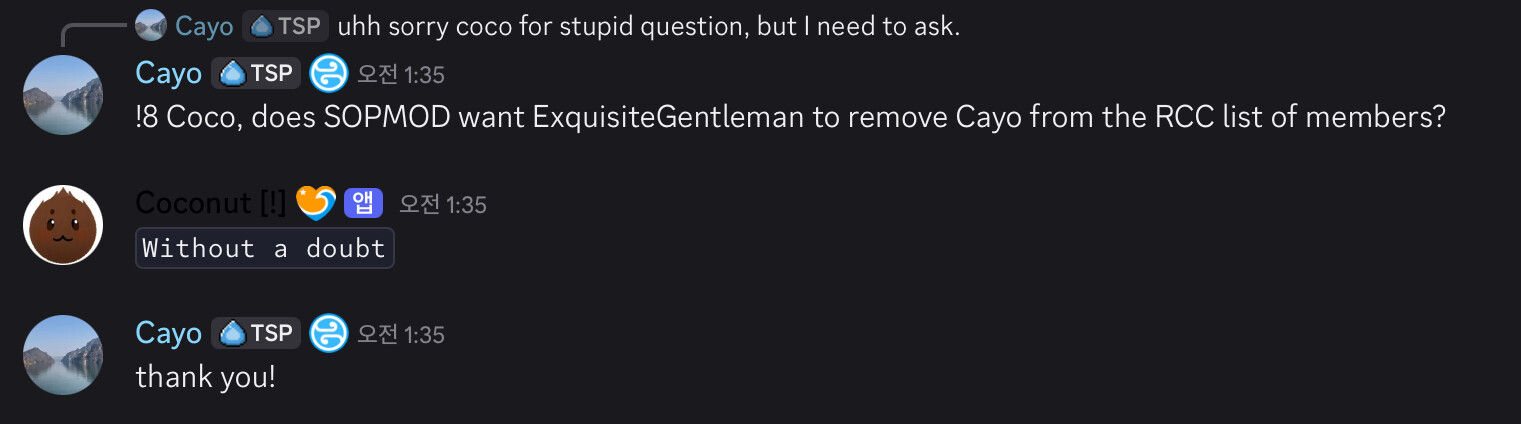
Task: Jump to the replied message "uhh sorry coco"
Action: (648, 26)
